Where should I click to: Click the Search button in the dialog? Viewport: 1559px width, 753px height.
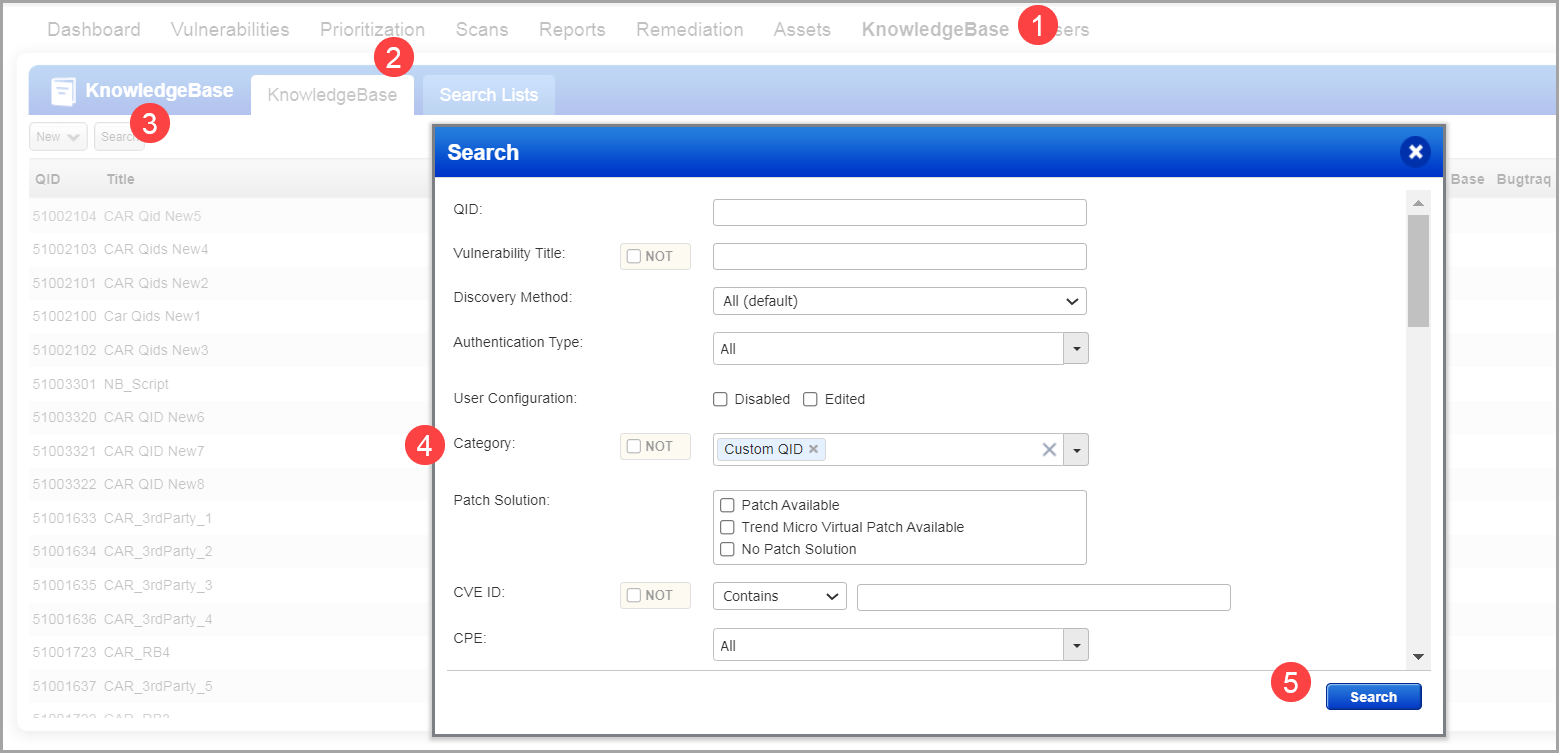(1373, 696)
